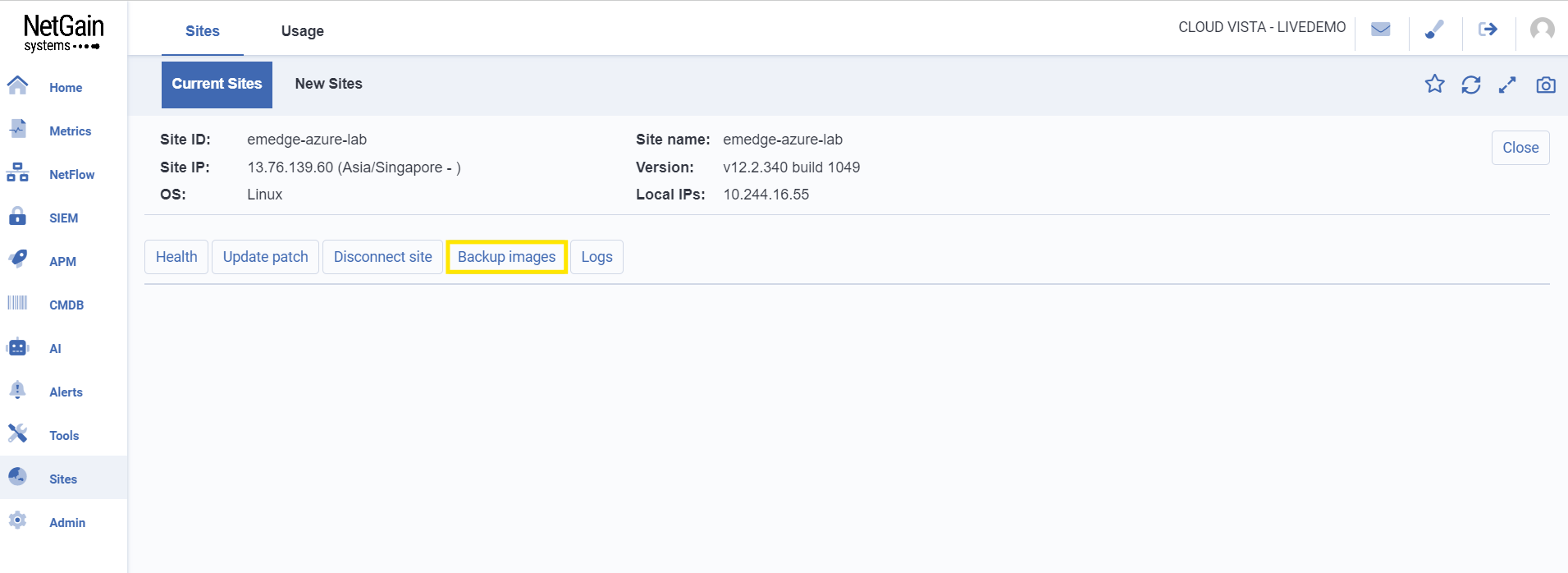1568x573 pixels.
Task: Click the Sites globe icon
Action: (17, 477)
